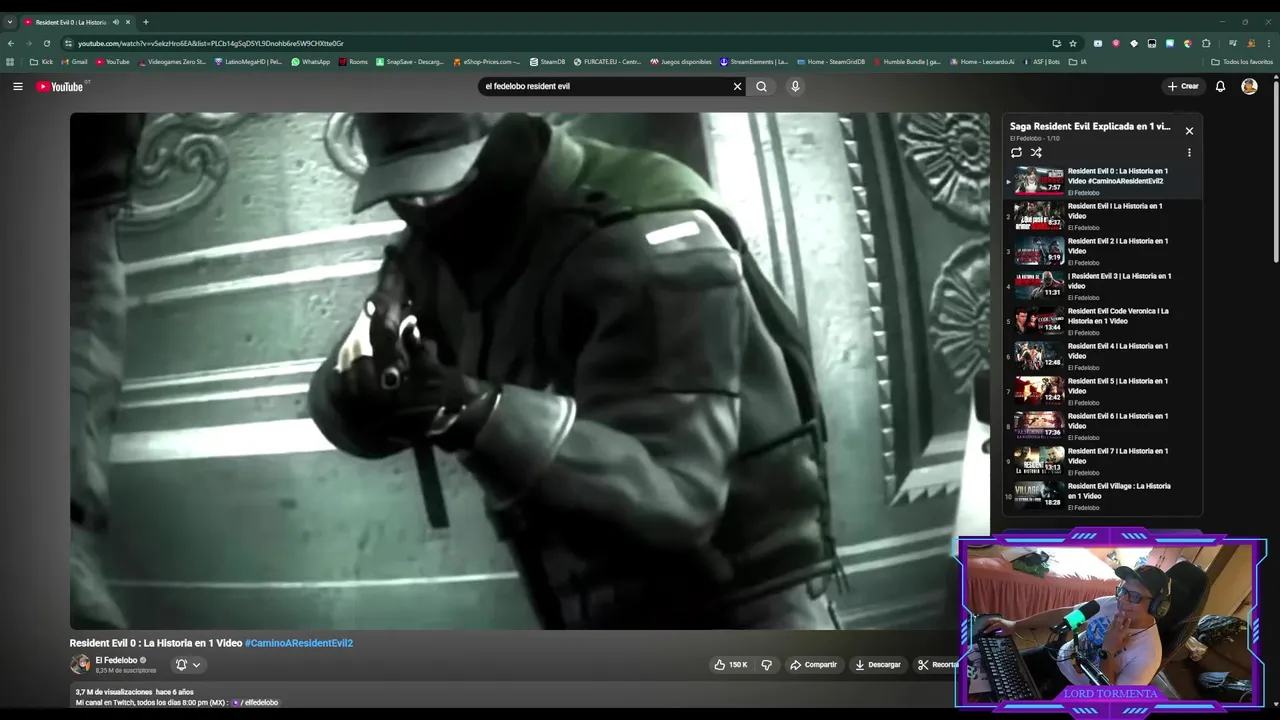The height and width of the screenshot is (720, 1280).
Task: Play Resident Evil 7 playlist entry
Action: pos(1102,461)
